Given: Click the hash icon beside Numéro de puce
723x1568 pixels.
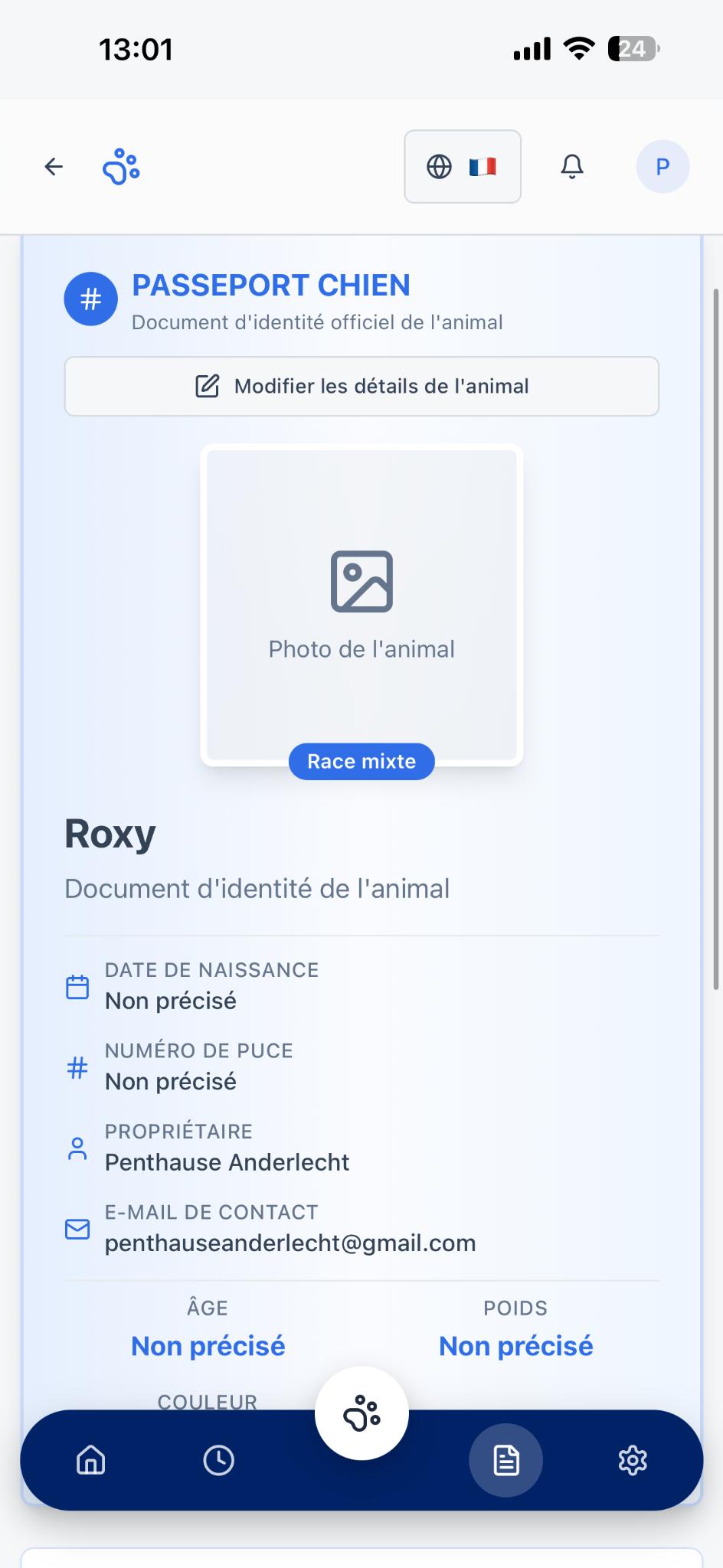Looking at the screenshot, I should tap(77, 1067).
